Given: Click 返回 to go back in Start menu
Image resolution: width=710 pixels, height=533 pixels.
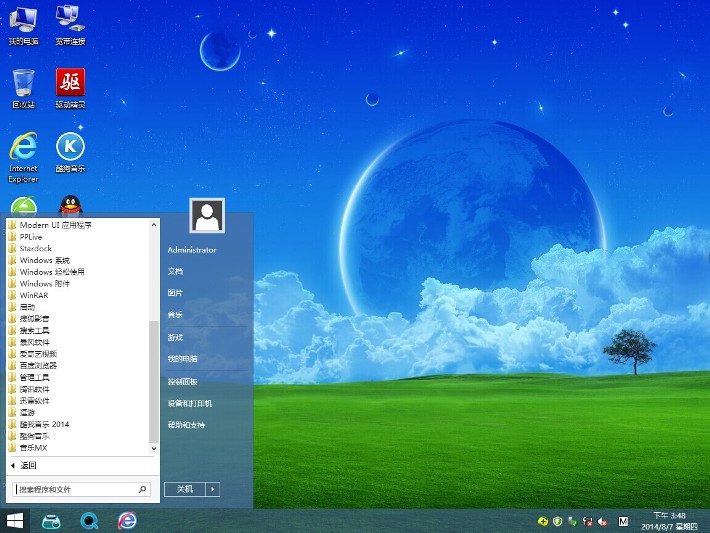Looking at the screenshot, I should click(28, 465).
